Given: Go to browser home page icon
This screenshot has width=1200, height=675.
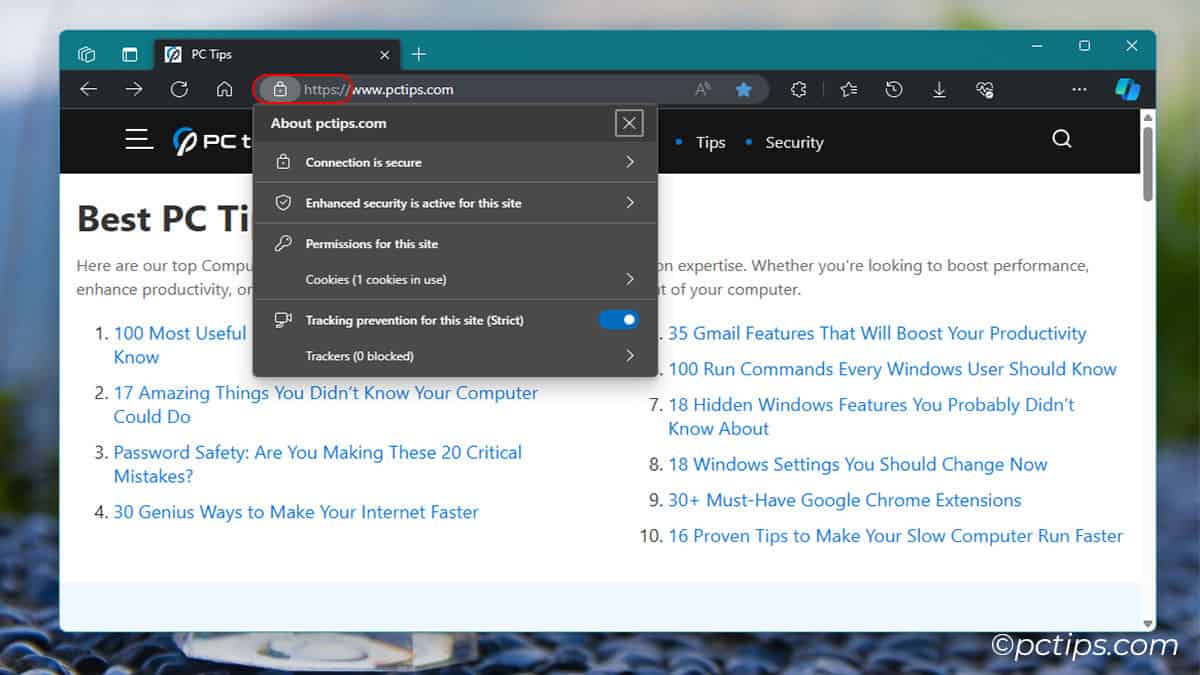Looking at the screenshot, I should [x=224, y=89].
